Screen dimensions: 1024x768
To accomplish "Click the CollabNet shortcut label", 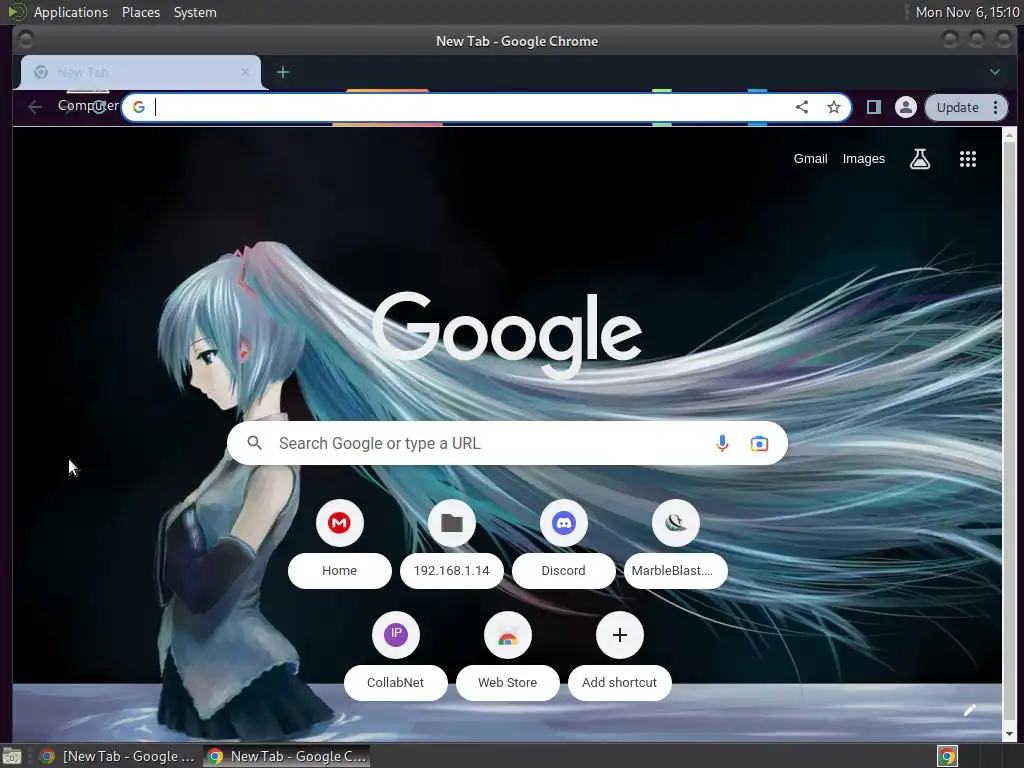I will tap(396, 682).
